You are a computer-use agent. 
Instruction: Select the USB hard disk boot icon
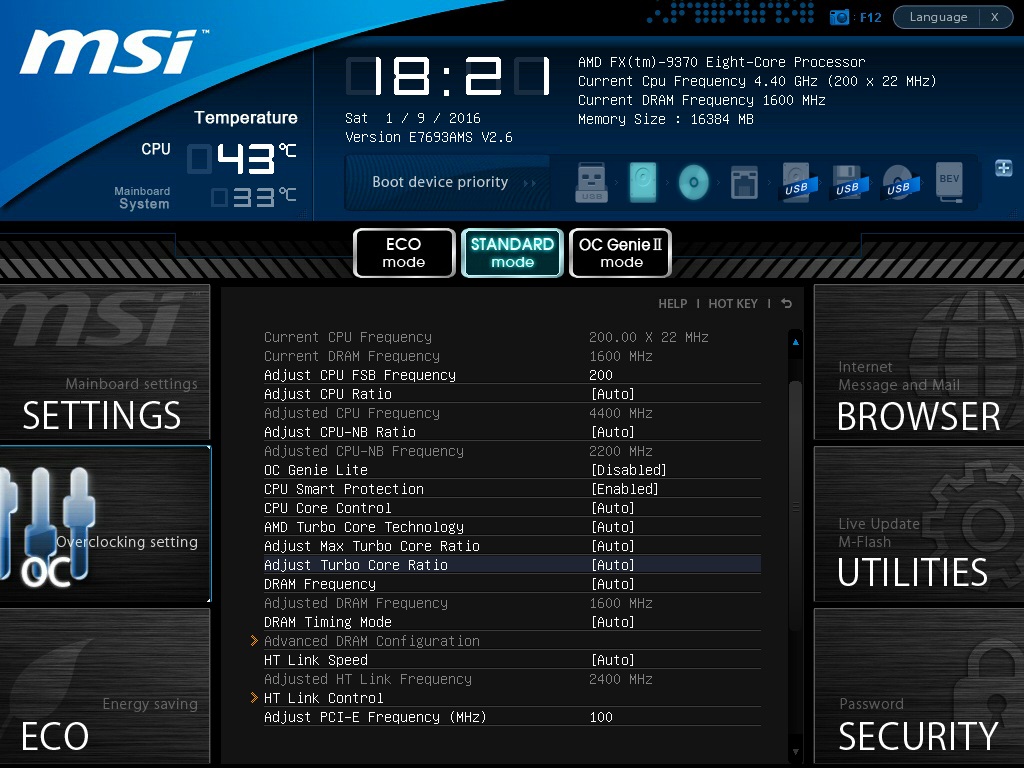tap(795, 182)
